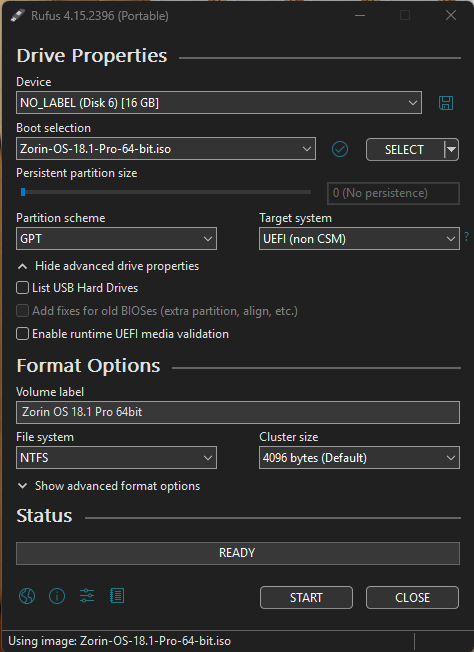
Task: Open application settings sliders icon
Action: click(x=87, y=595)
